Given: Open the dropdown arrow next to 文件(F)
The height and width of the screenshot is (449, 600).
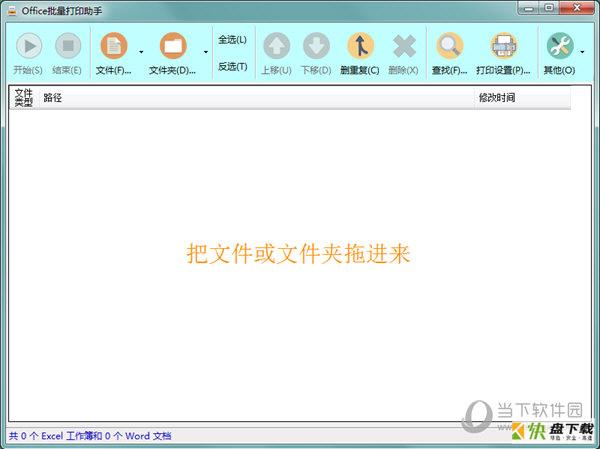Looking at the screenshot, I should (x=141, y=52).
